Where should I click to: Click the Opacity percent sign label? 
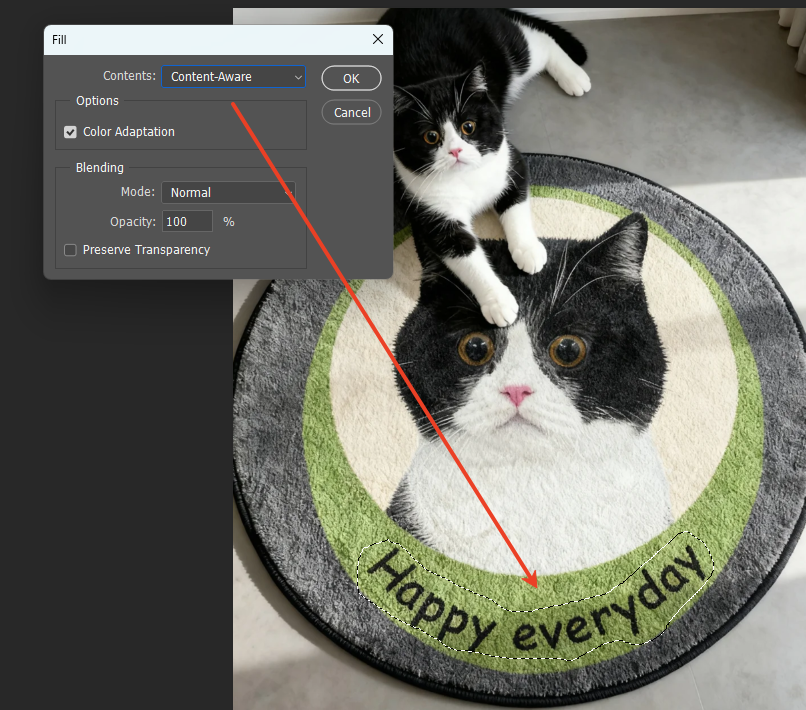[227, 221]
